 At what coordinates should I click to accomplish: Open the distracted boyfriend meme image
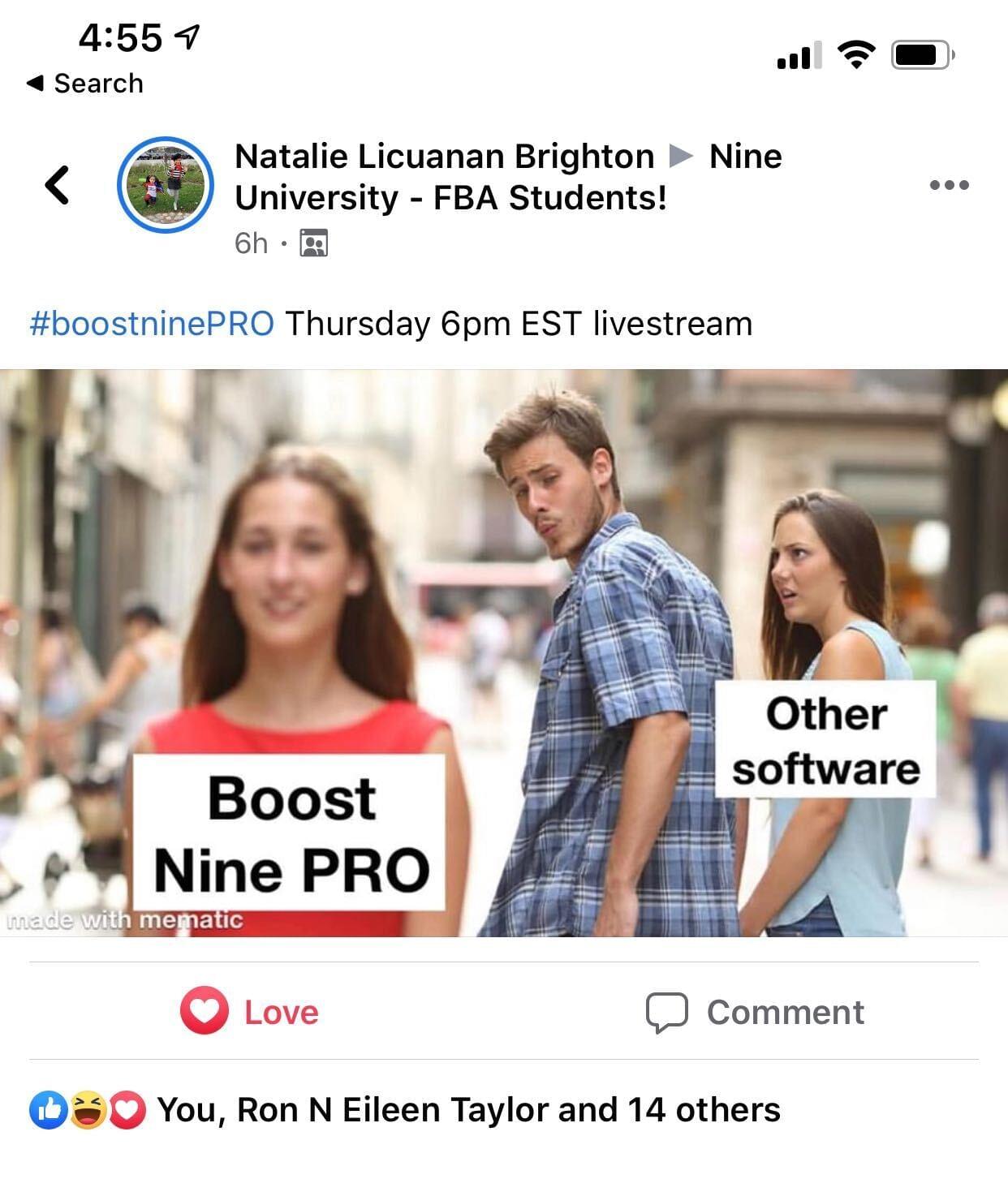click(504, 653)
